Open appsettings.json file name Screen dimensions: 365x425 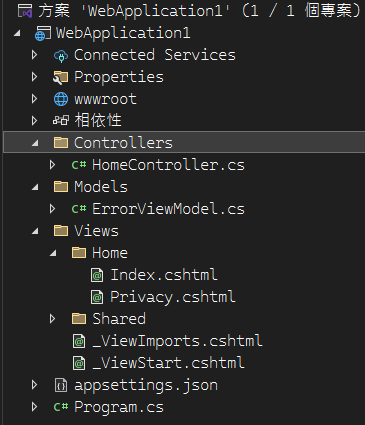(x=146, y=386)
